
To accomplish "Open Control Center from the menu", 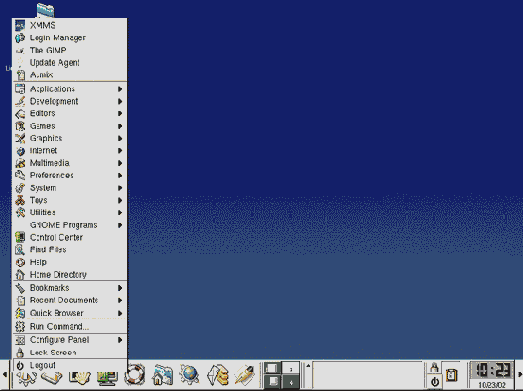I will [x=70, y=238].
